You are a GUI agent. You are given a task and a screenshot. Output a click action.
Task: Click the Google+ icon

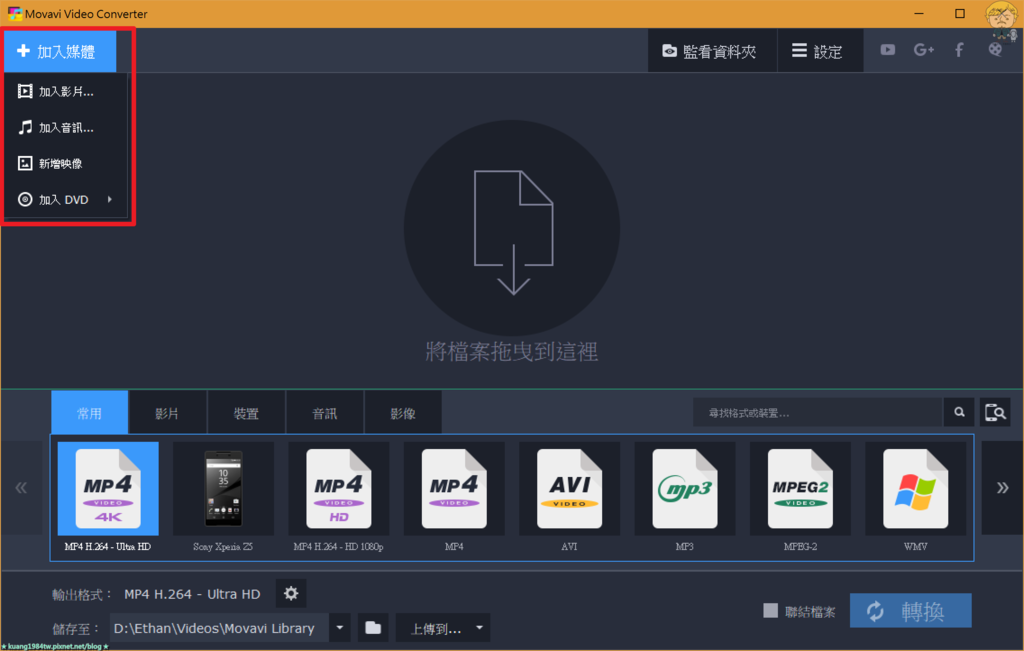point(923,50)
